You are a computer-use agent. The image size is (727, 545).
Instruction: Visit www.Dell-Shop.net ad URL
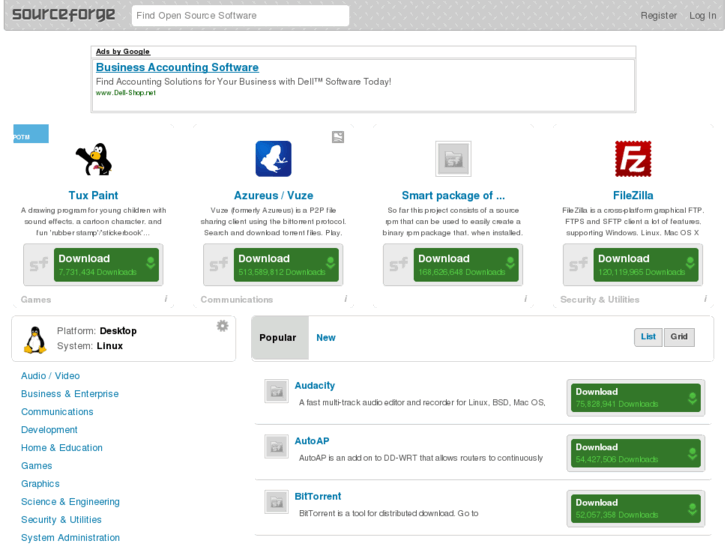(126, 93)
